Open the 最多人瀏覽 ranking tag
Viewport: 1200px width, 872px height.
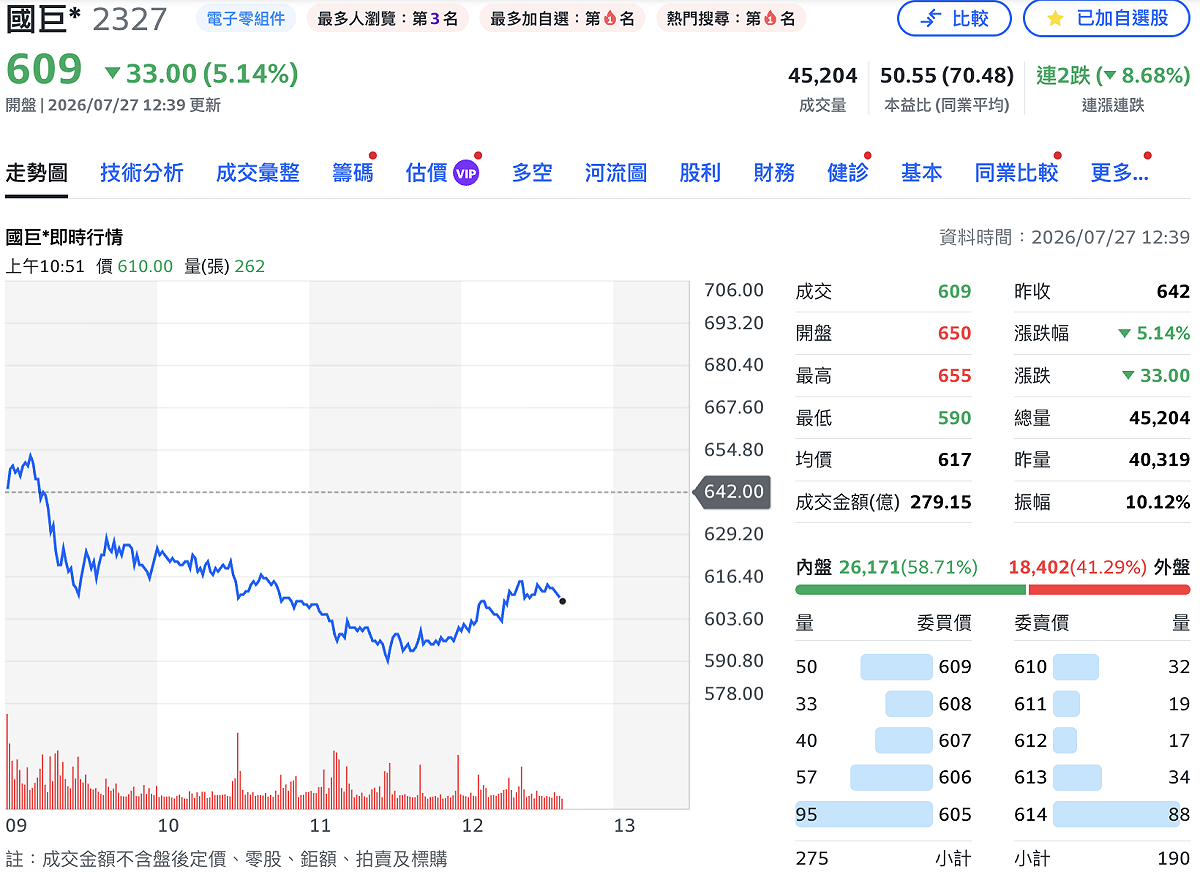(x=387, y=18)
